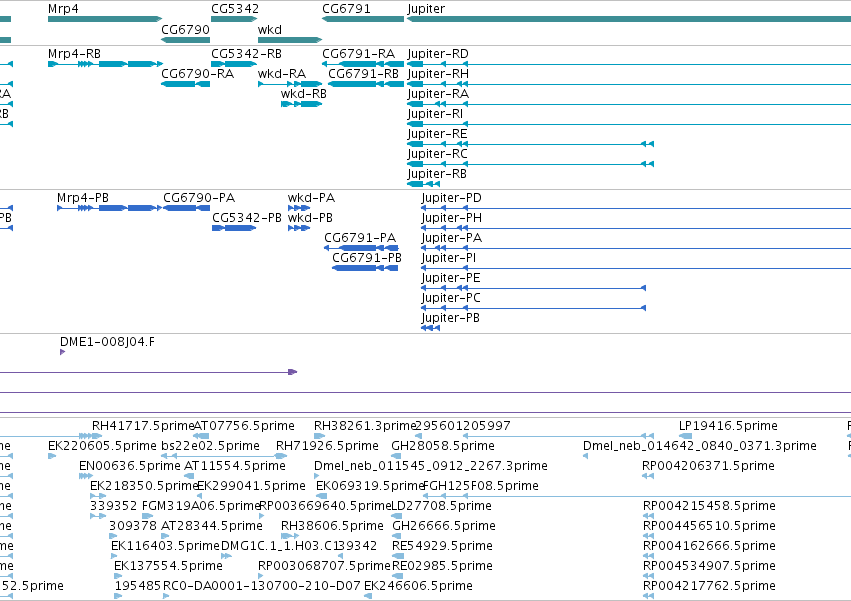Image resolution: width=851 pixels, height=601 pixels.
Task: Click protein CG6791-PB
Action: [367, 258]
